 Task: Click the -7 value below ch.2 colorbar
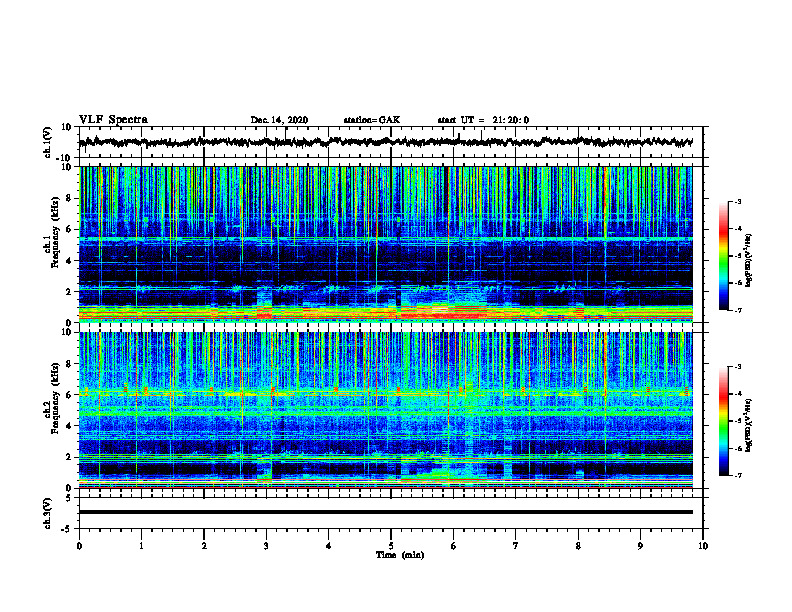(738, 476)
